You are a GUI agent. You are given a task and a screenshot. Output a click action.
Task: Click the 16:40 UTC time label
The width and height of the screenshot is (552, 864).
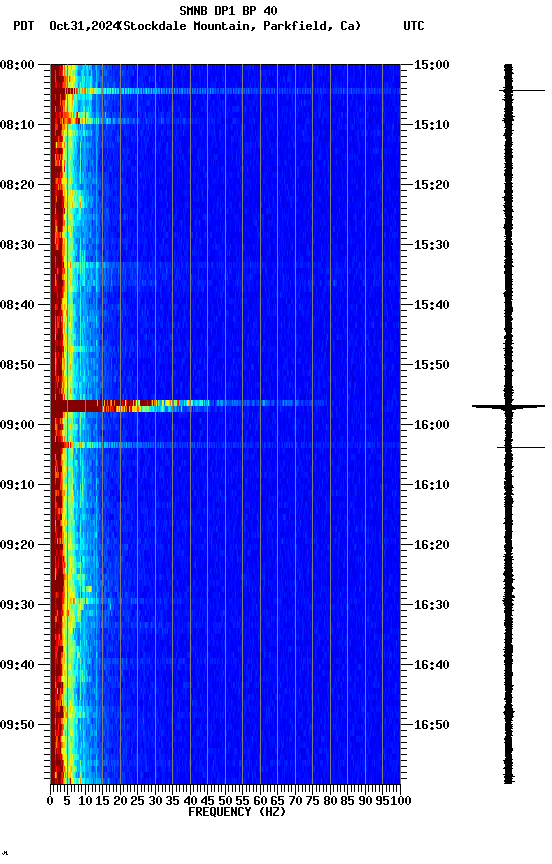coord(431,666)
